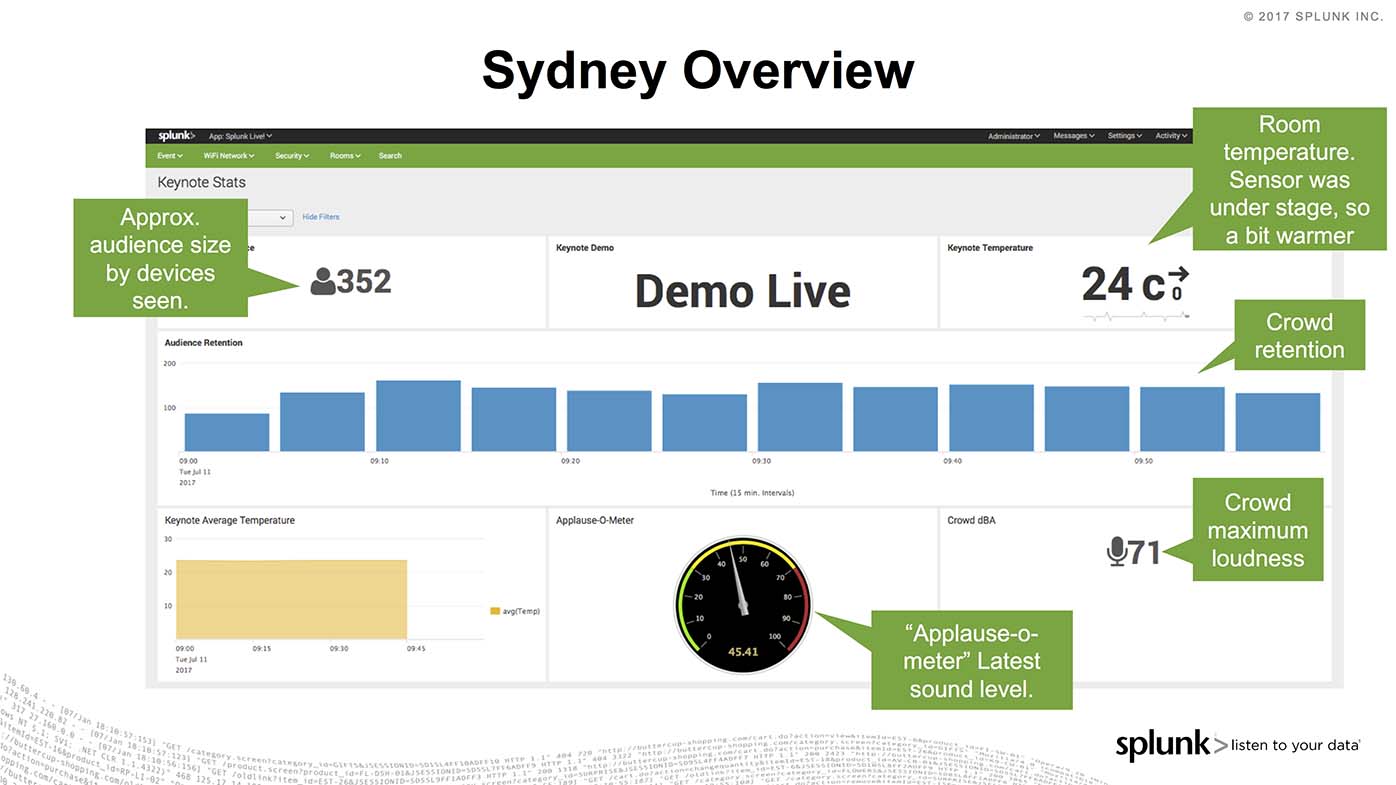Image resolution: width=1396 pixels, height=785 pixels.
Task: Click the Keynote Average Temperature panel title
Action: (x=230, y=520)
